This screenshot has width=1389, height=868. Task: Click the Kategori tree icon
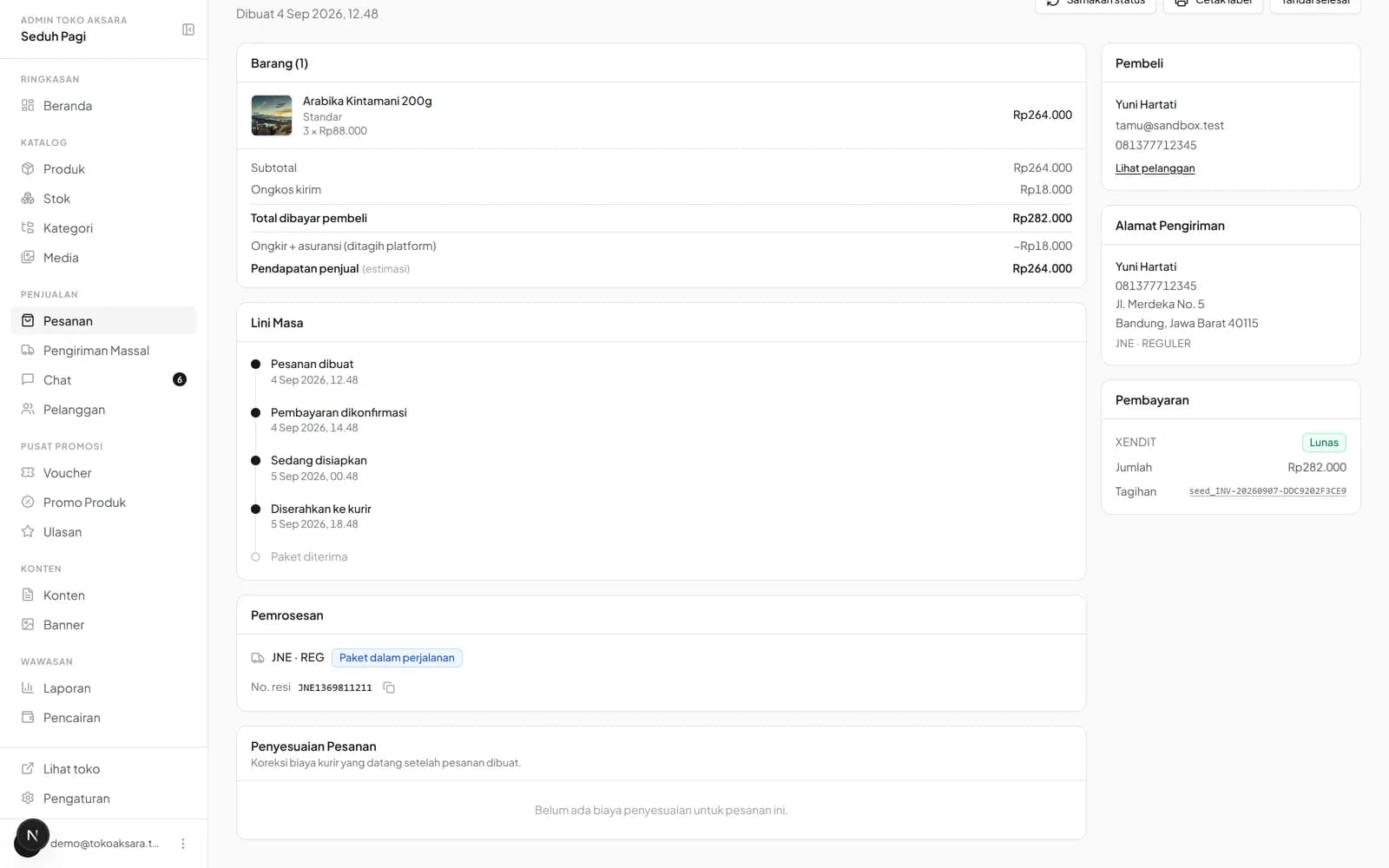coord(28,228)
